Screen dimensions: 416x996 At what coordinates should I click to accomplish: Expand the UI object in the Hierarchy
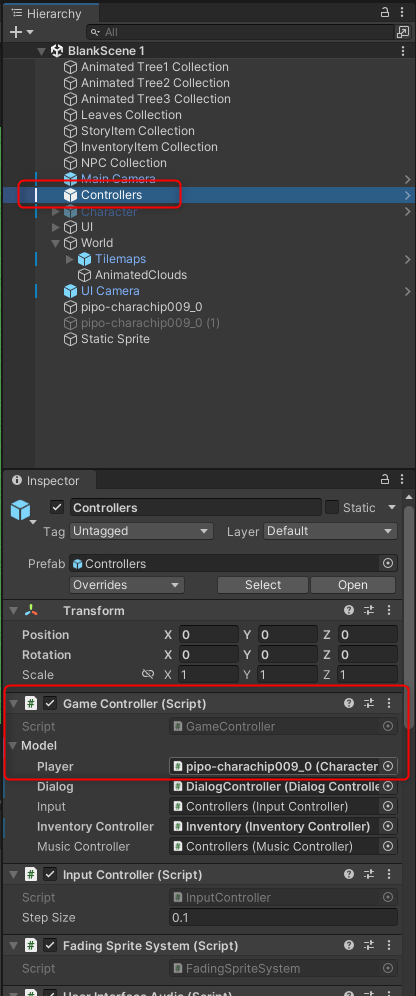[x=56, y=227]
